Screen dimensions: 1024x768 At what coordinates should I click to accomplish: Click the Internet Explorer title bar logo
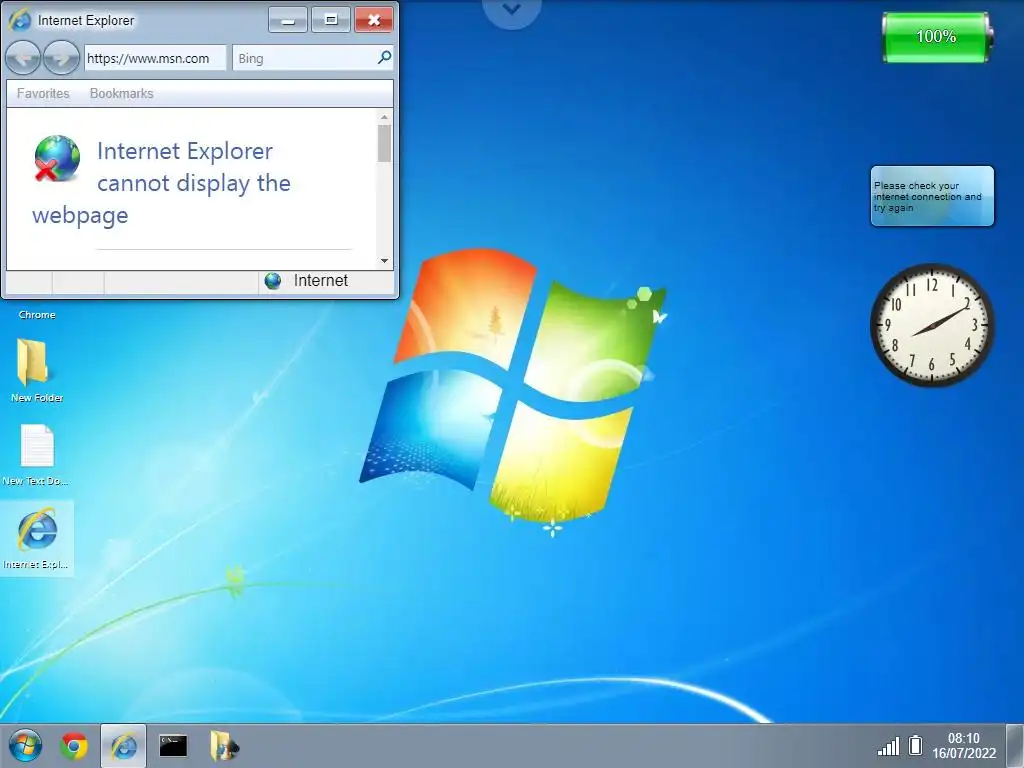pos(20,20)
